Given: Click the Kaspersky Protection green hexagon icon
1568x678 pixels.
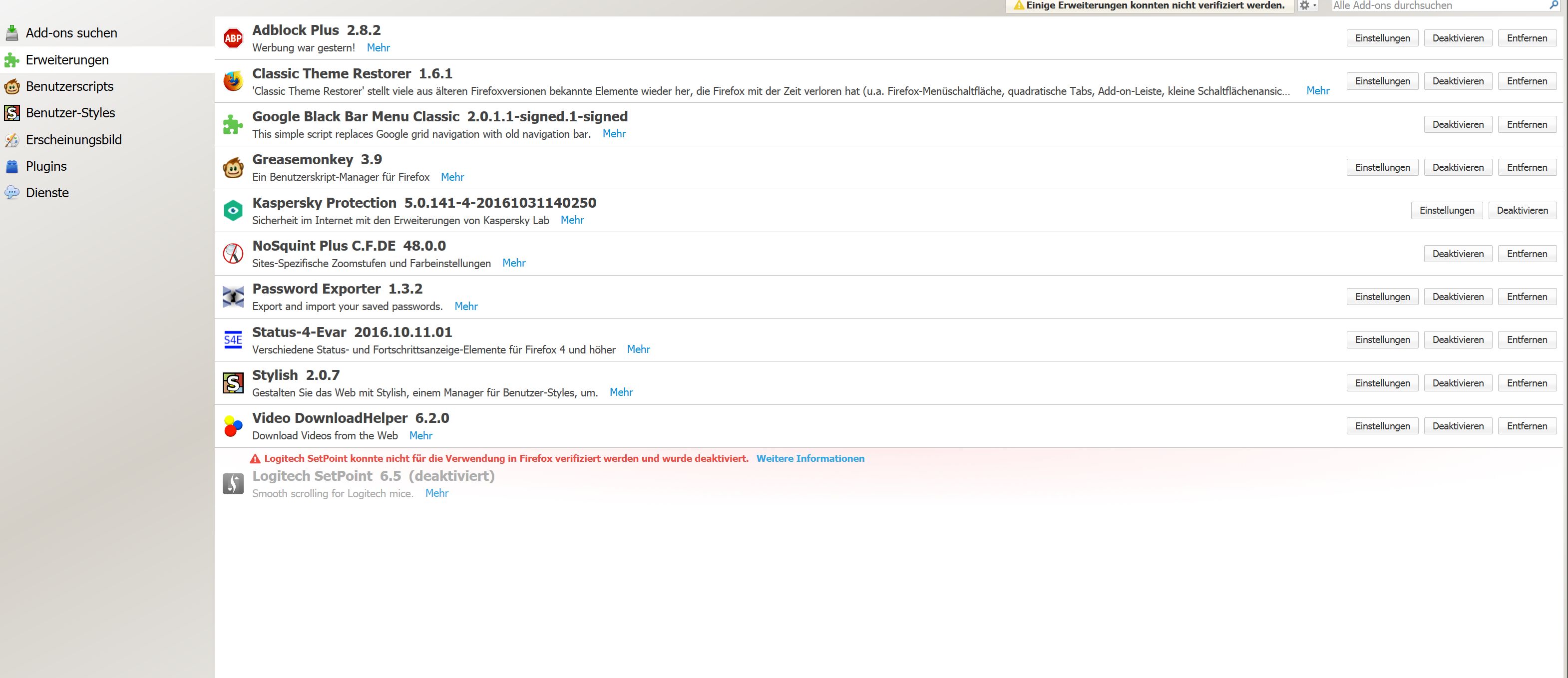Looking at the screenshot, I should point(233,211).
